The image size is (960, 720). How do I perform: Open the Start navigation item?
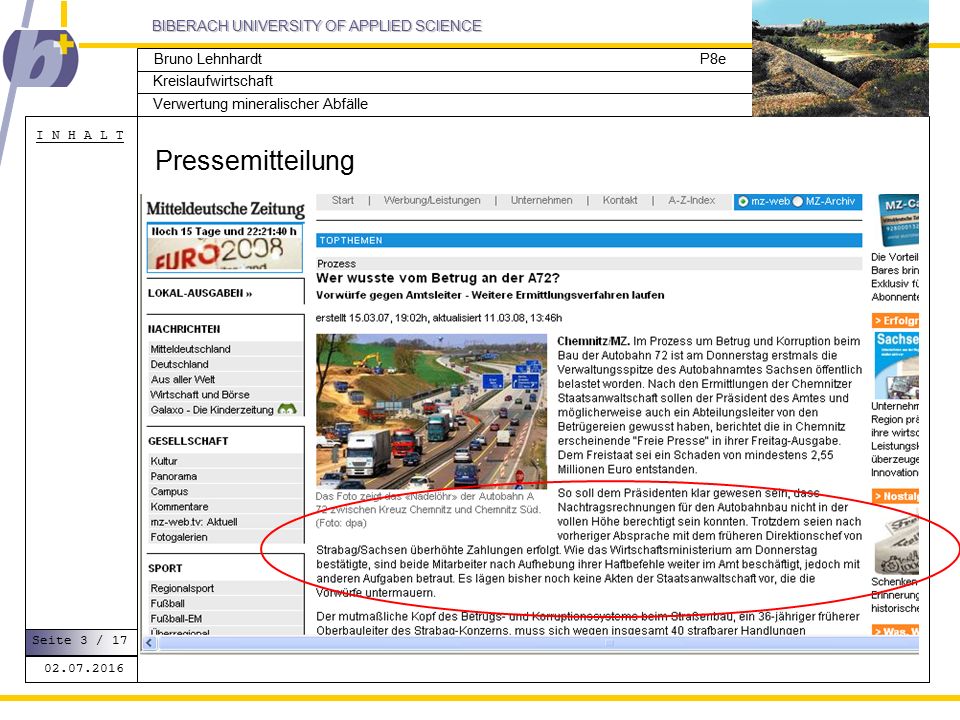click(x=343, y=200)
